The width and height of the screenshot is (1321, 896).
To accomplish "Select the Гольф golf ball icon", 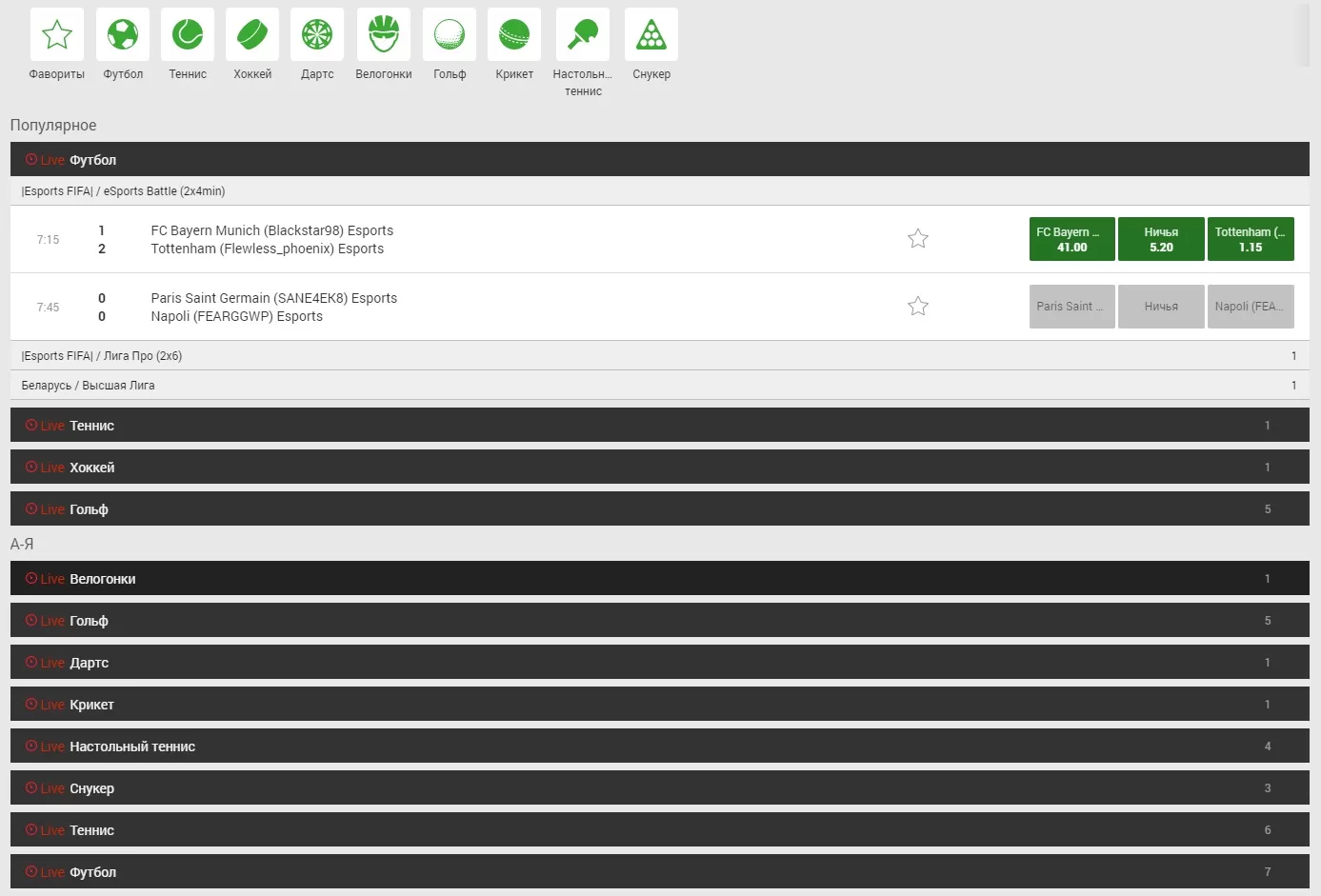I will click(x=450, y=35).
